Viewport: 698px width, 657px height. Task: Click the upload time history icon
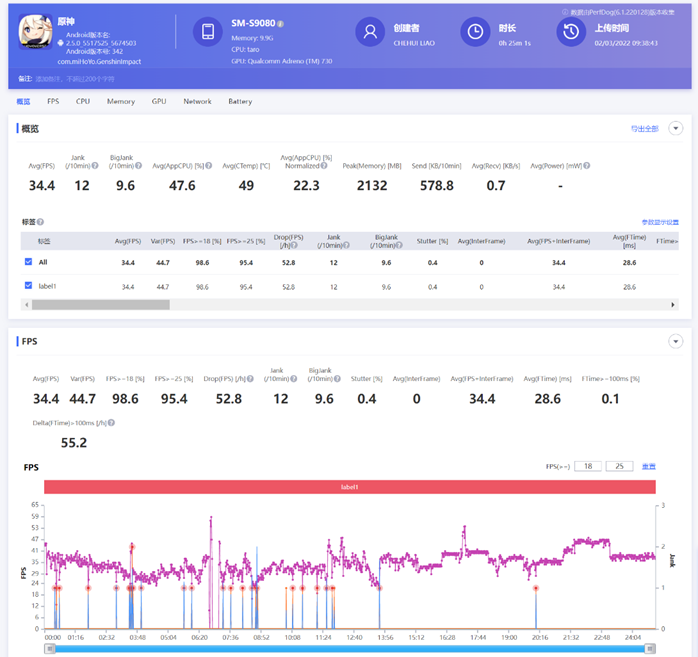pyautogui.click(x=570, y=32)
